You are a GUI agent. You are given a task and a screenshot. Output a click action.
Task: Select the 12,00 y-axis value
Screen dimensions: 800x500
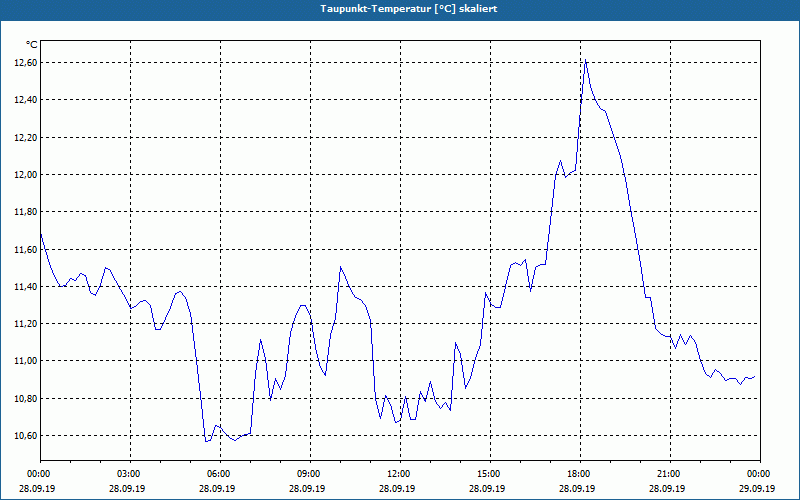[x=26, y=174]
